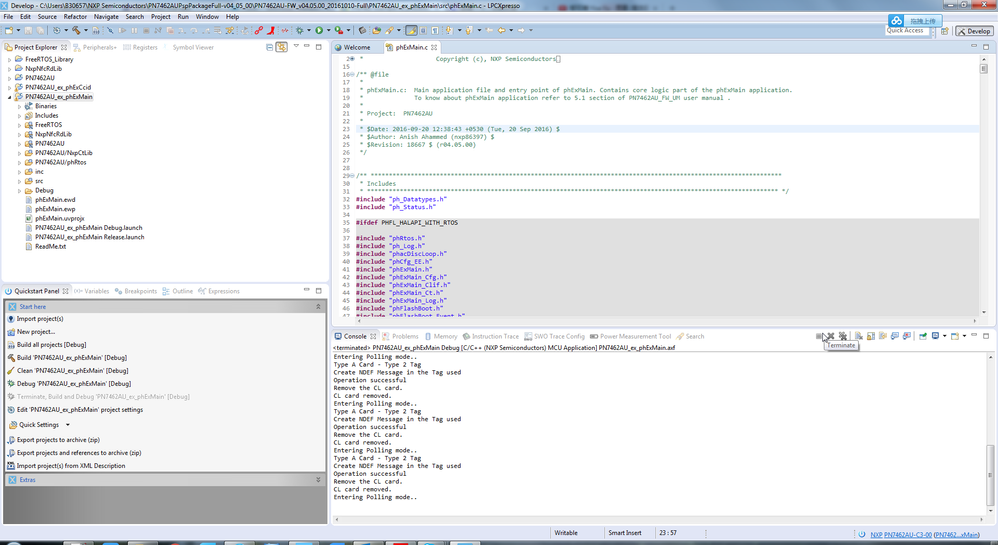Open the Window menu
The image size is (998, 545).
(207, 17)
